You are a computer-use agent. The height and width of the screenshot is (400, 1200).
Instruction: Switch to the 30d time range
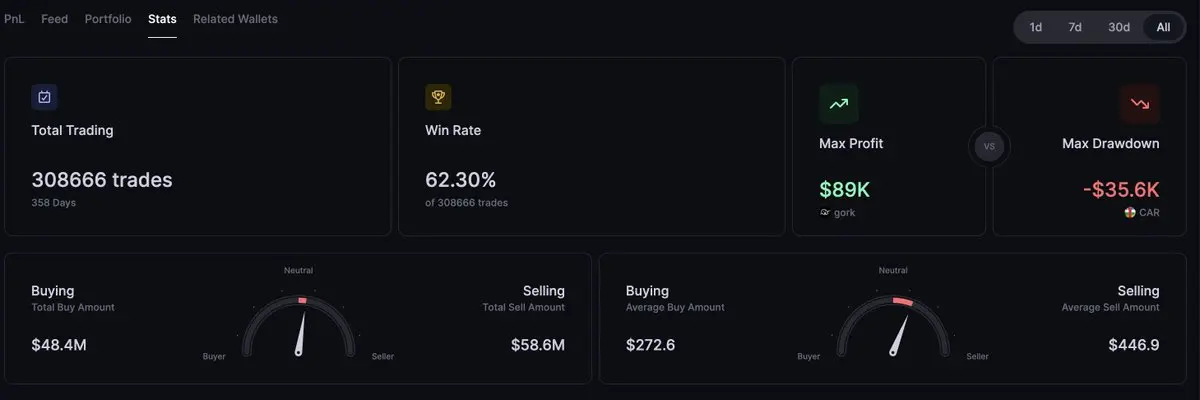(1118, 27)
